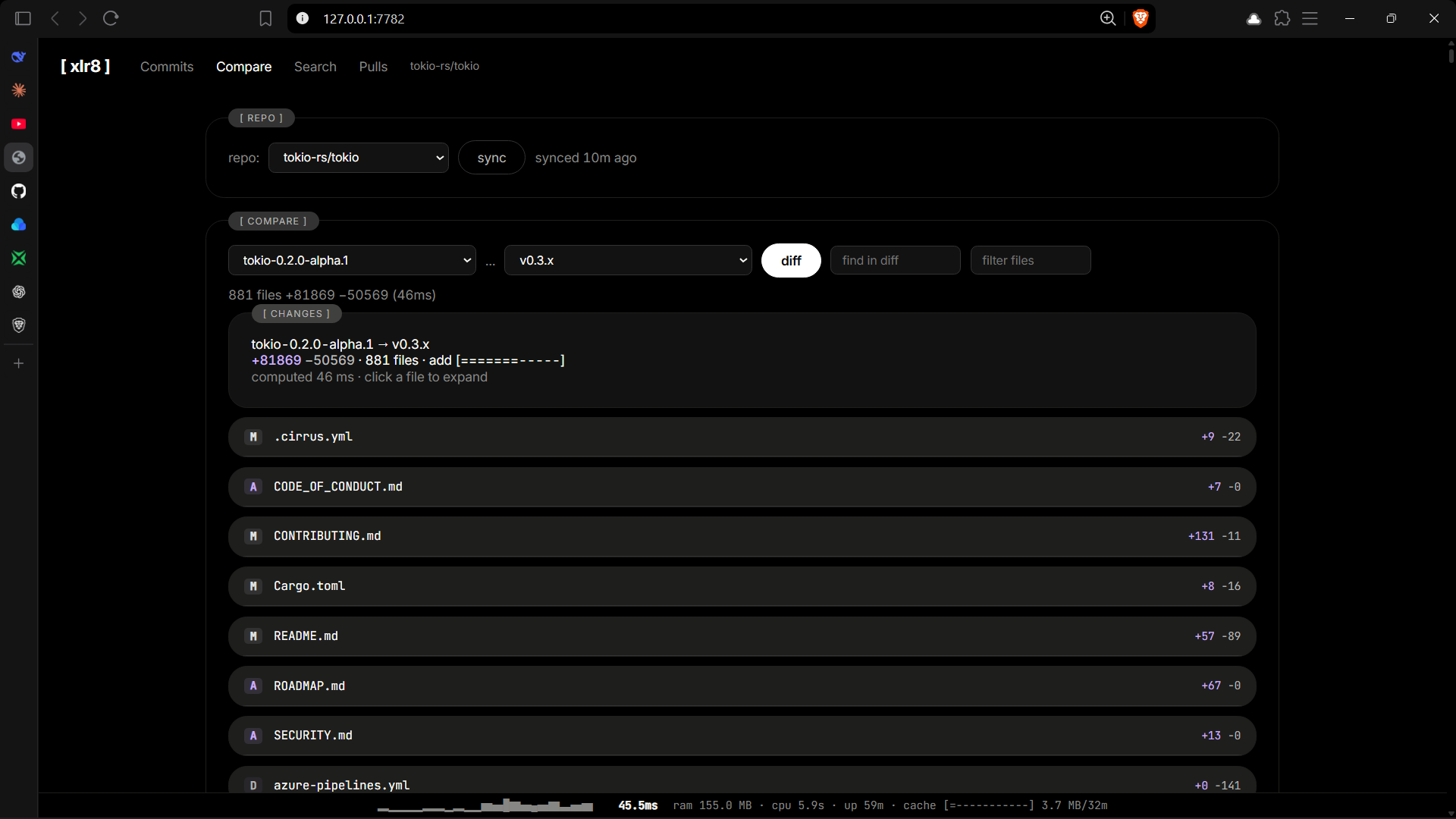Open the Brave shields lion icon
Image resolution: width=1456 pixels, height=819 pixels.
click(1140, 18)
